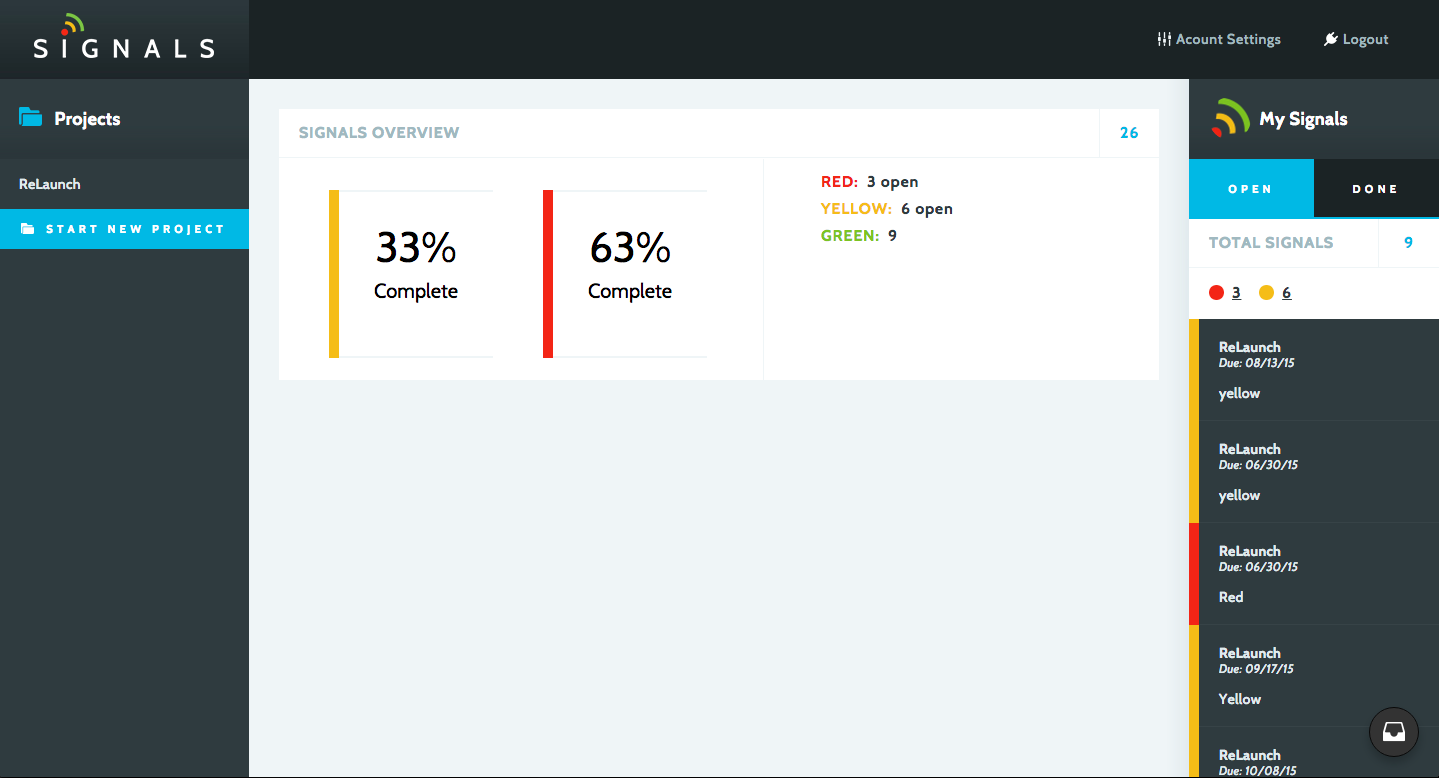Click the Signals Overview count 26
1439x778 pixels.
coord(1129,133)
